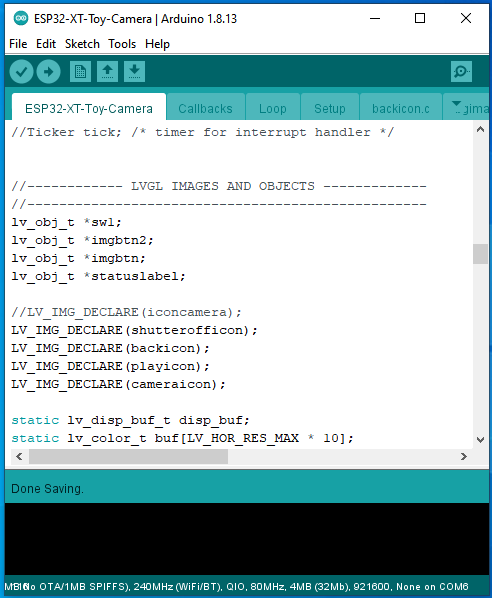Image resolution: width=492 pixels, height=598 pixels.
Task: Click the board info status bar text
Action: [x=236, y=587]
